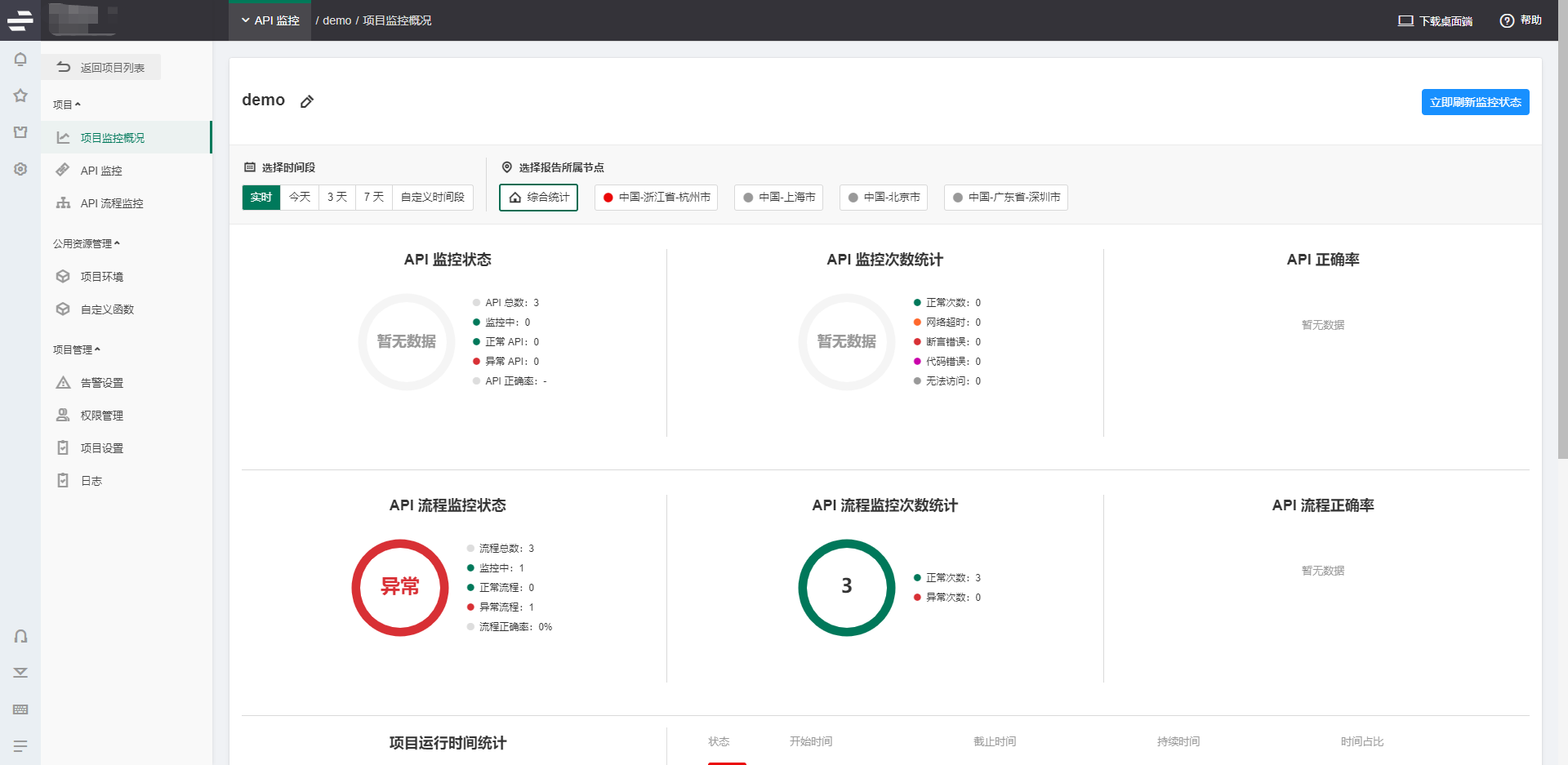Click legend entry 异常流程: 1
The height and width of the screenshot is (765, 1568).
501,607
